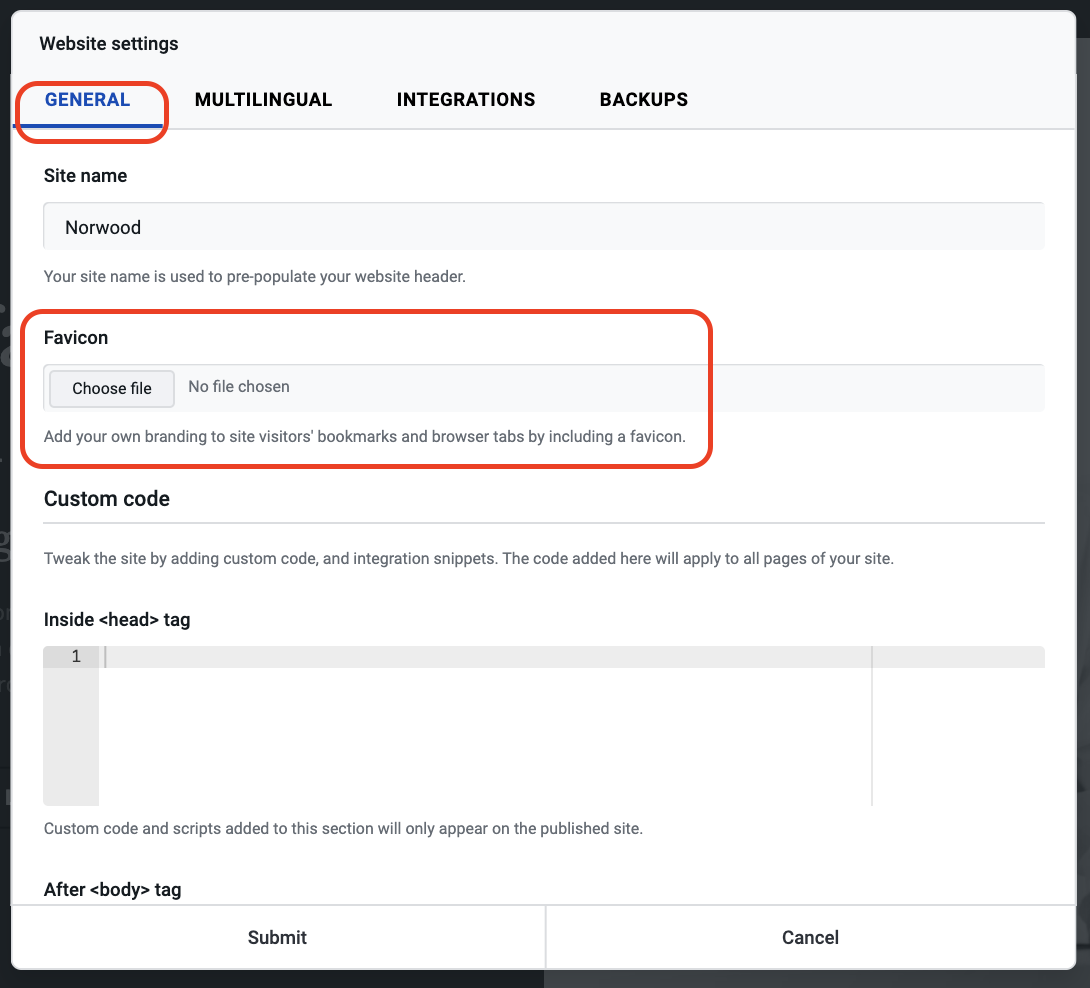Viewport: 1090px width, 988px height.
Task: Cancel the website settings dialog
Action: click(811, 937)
